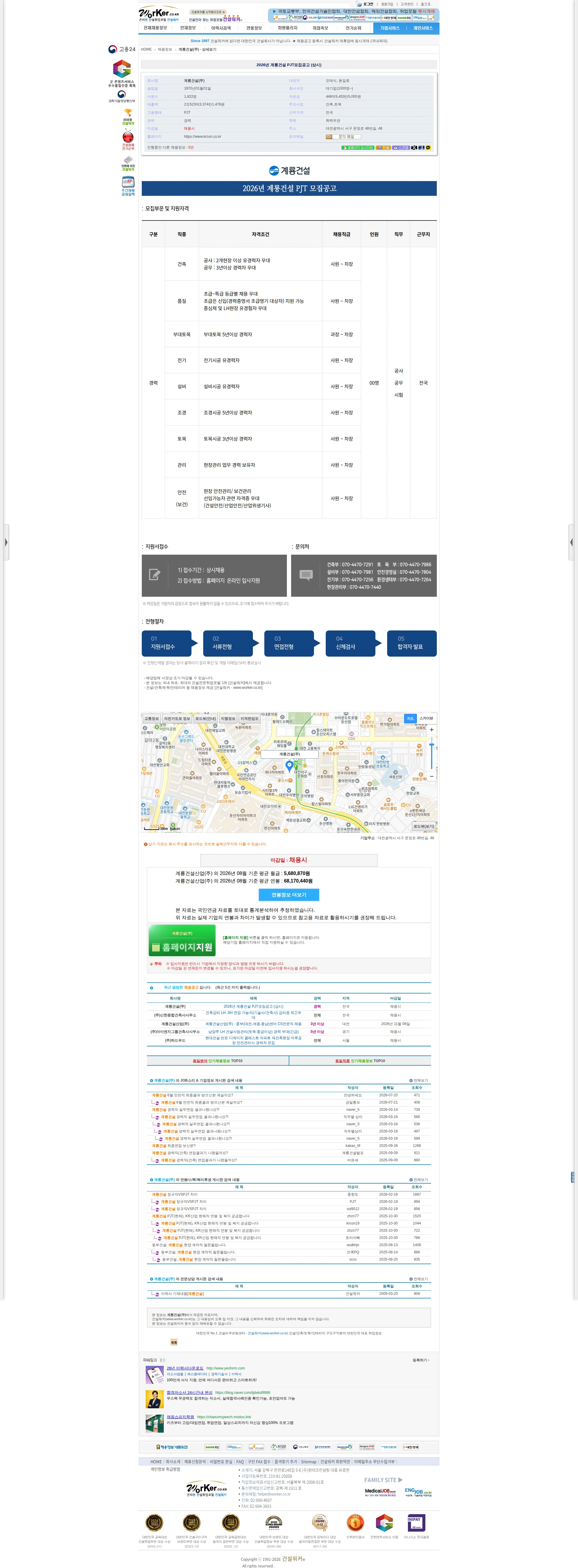Click the 연봉정보 더보기 button

coord(289,894)
